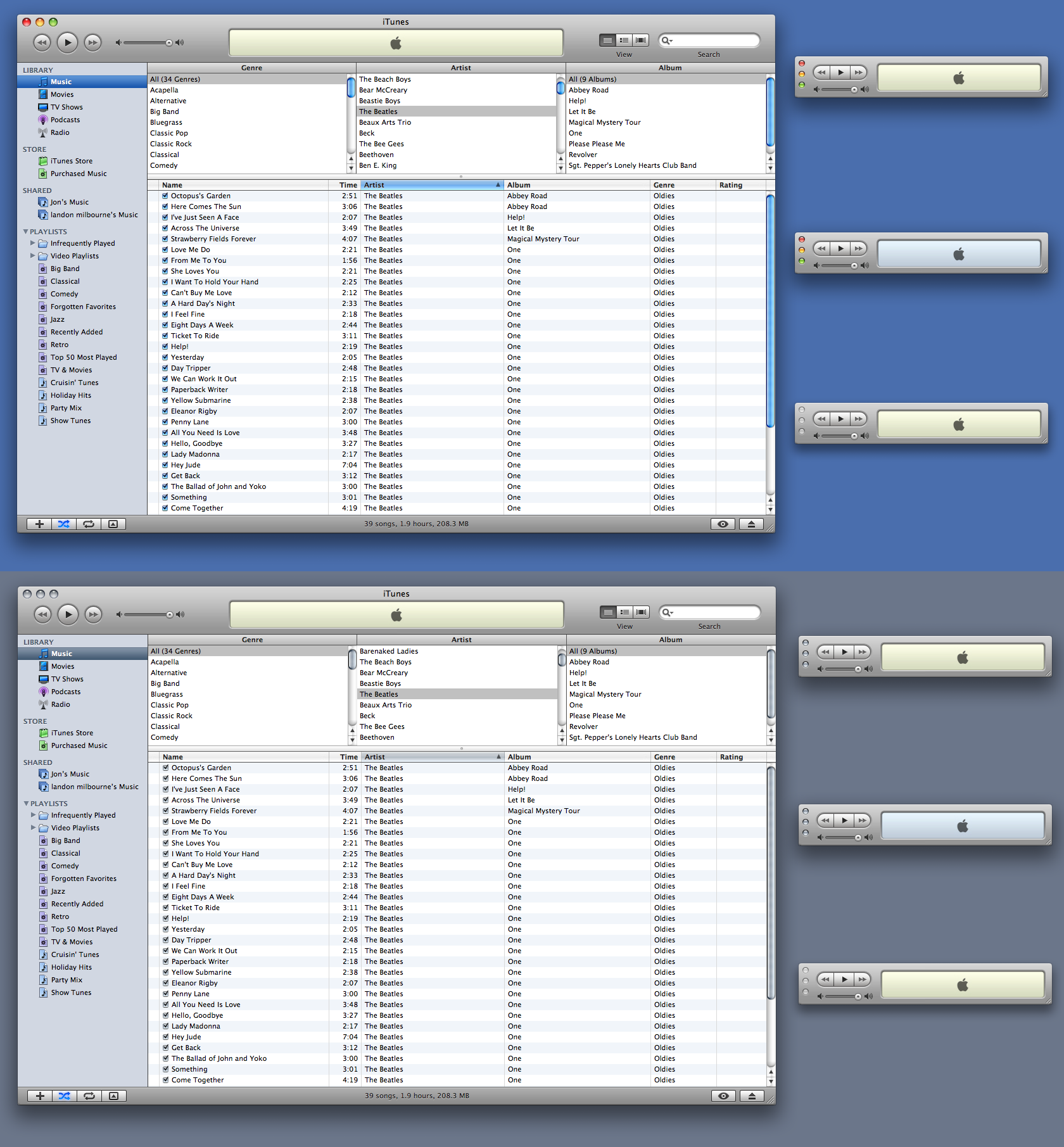This screenshot has height=1147, width=1064.
Task: Select Abbey Road in top window album browser
Action: 666,90
